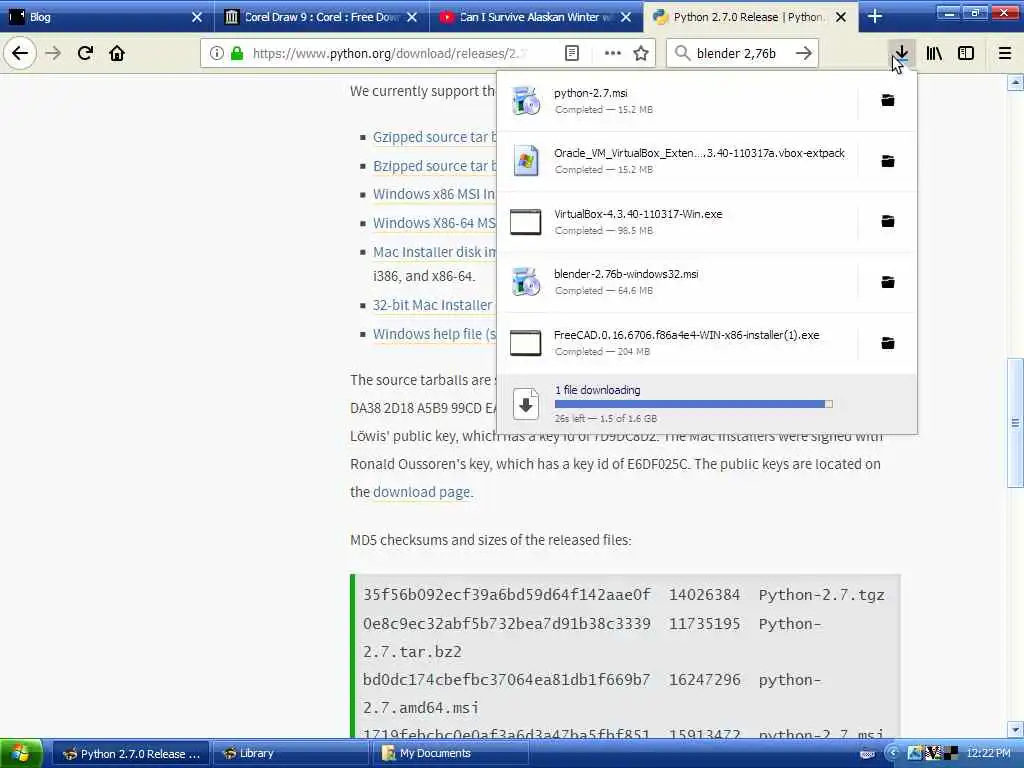Go back with the browser back arrow
1024x768 pixels.
(20, 53)
